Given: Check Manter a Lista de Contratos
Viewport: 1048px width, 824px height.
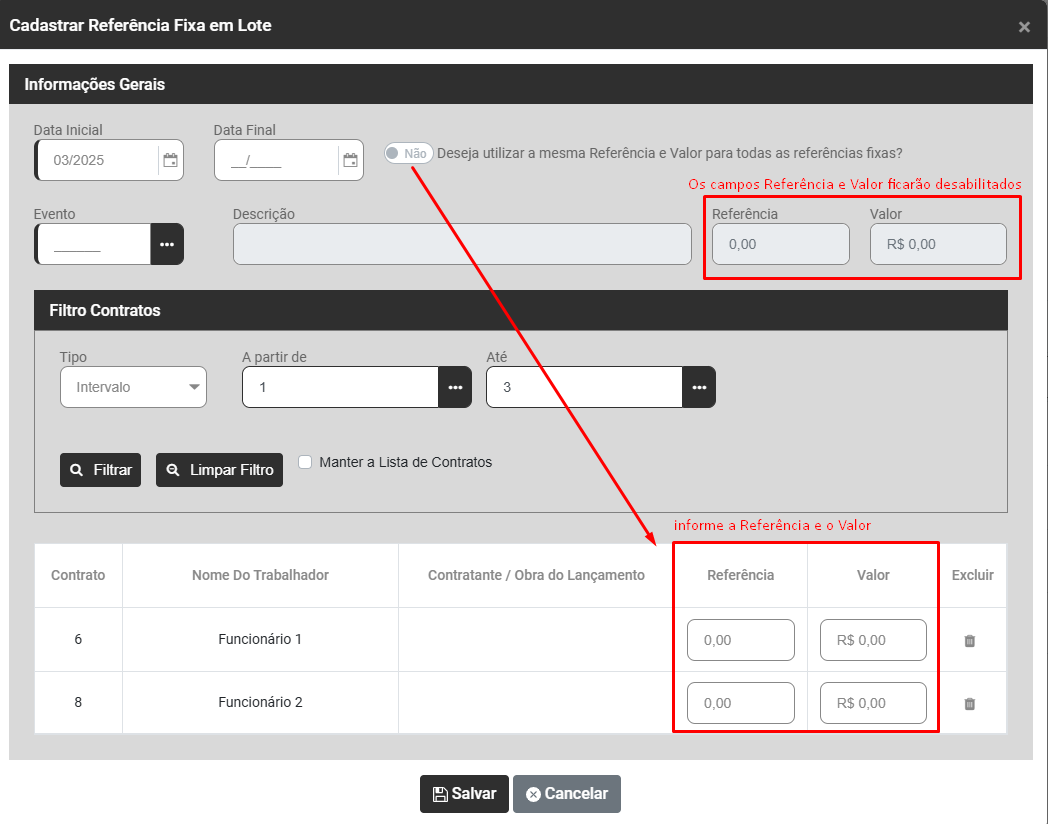Looking at the screenshot, I should click(306, 462).
